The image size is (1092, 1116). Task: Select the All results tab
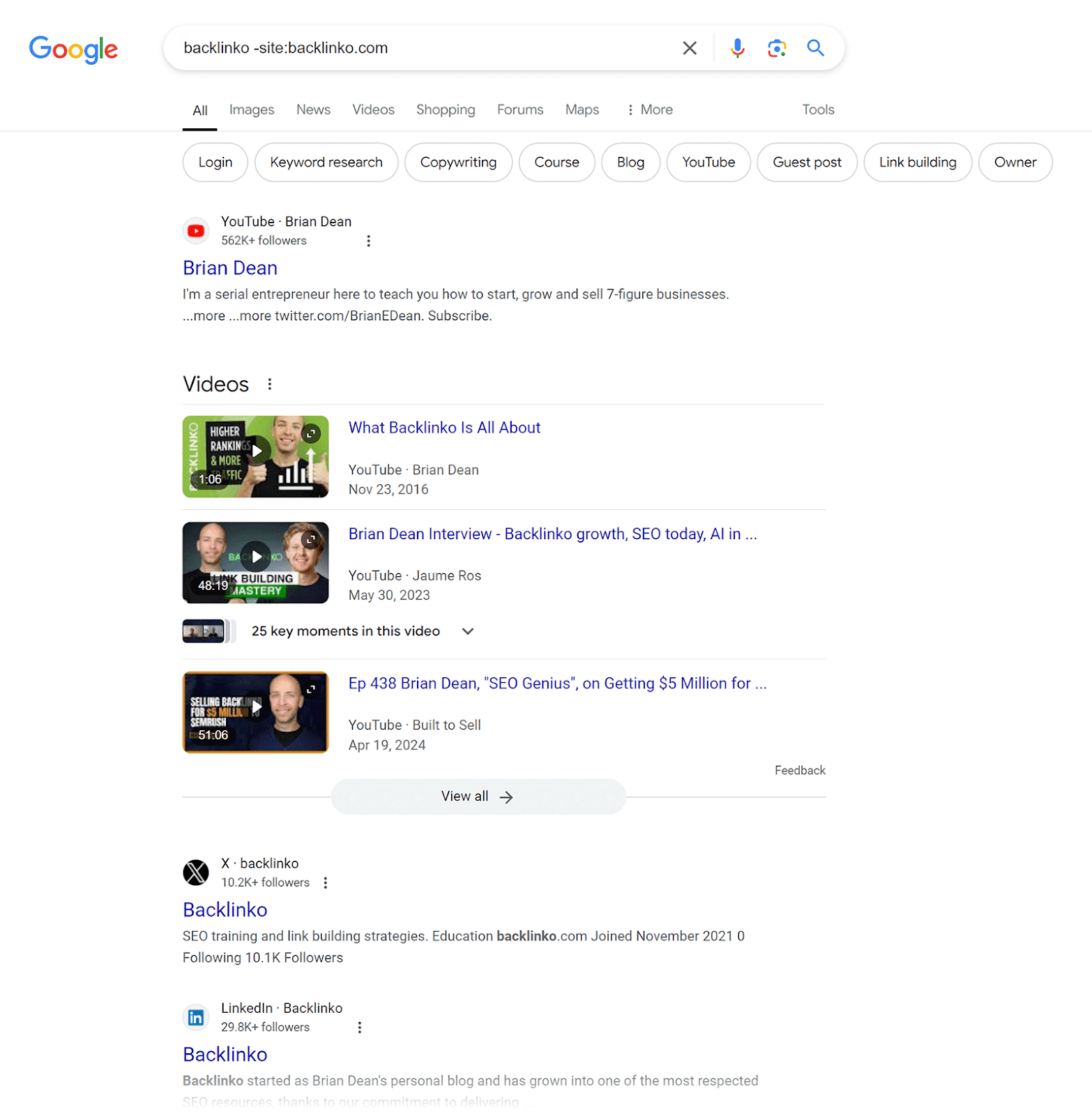click(200, 110)
